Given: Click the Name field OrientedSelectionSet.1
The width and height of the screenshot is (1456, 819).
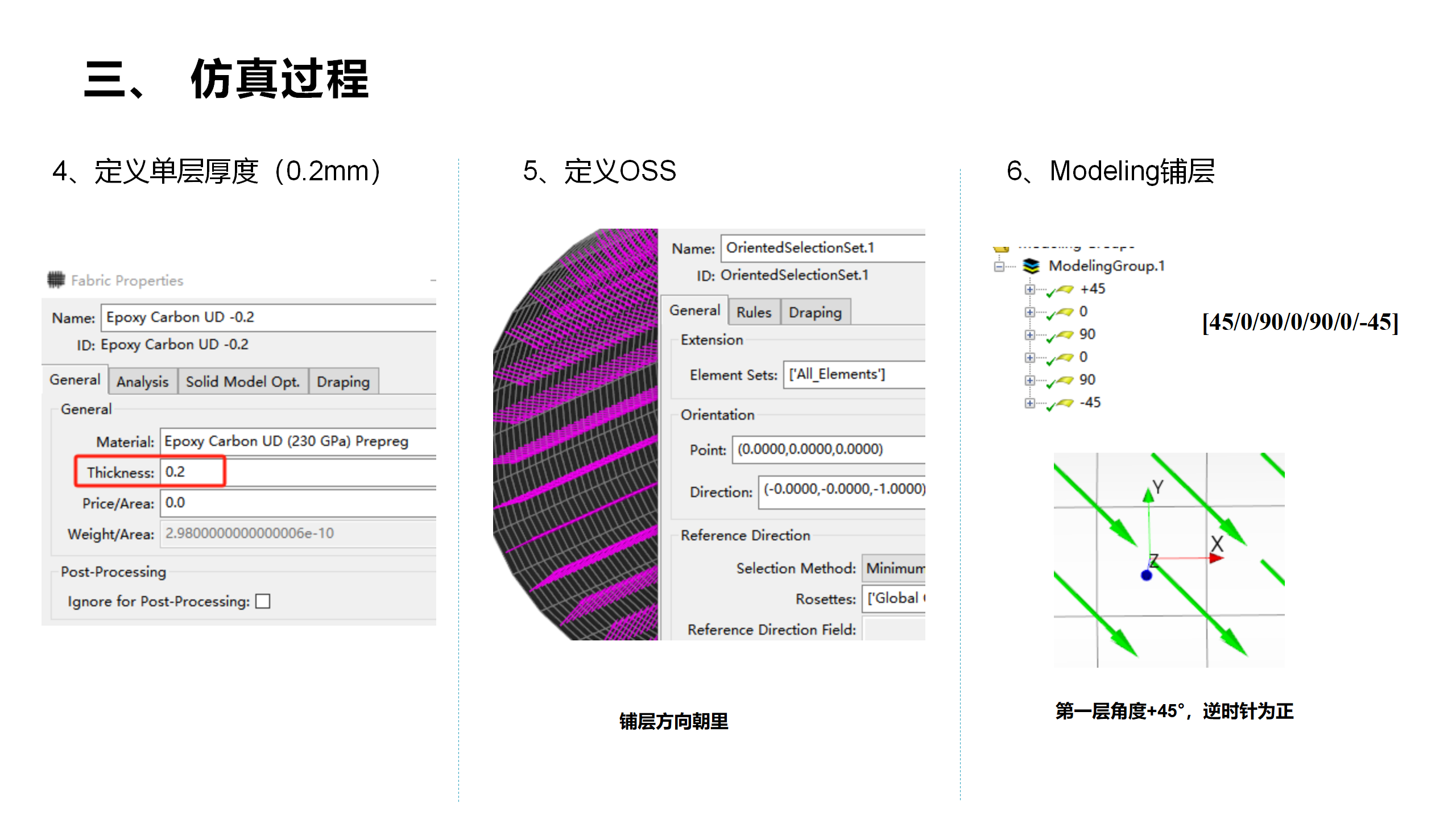Looking at the screenshot, I should [x=823, y=248].
